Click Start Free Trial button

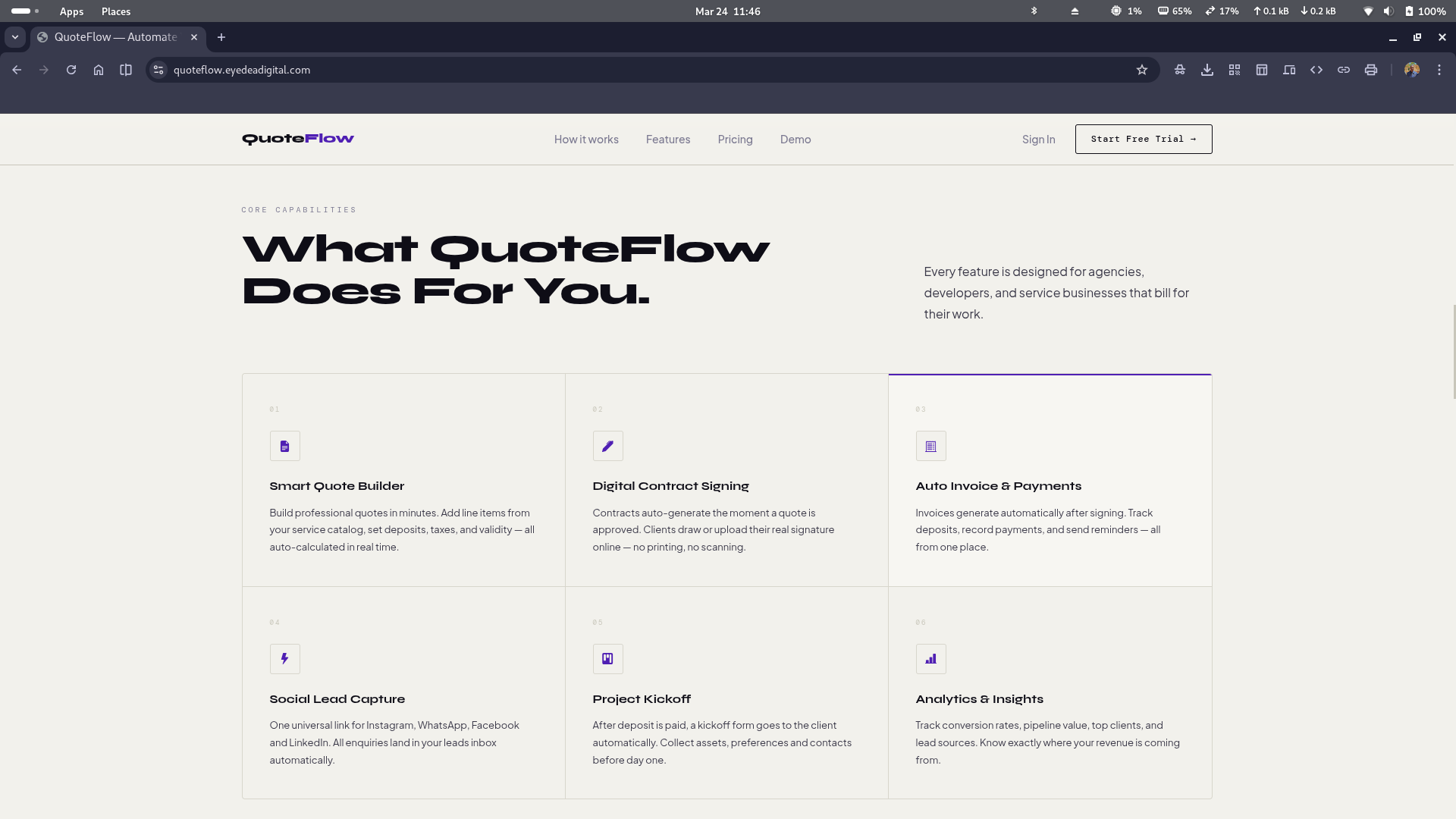click(x=1143, y=140)
